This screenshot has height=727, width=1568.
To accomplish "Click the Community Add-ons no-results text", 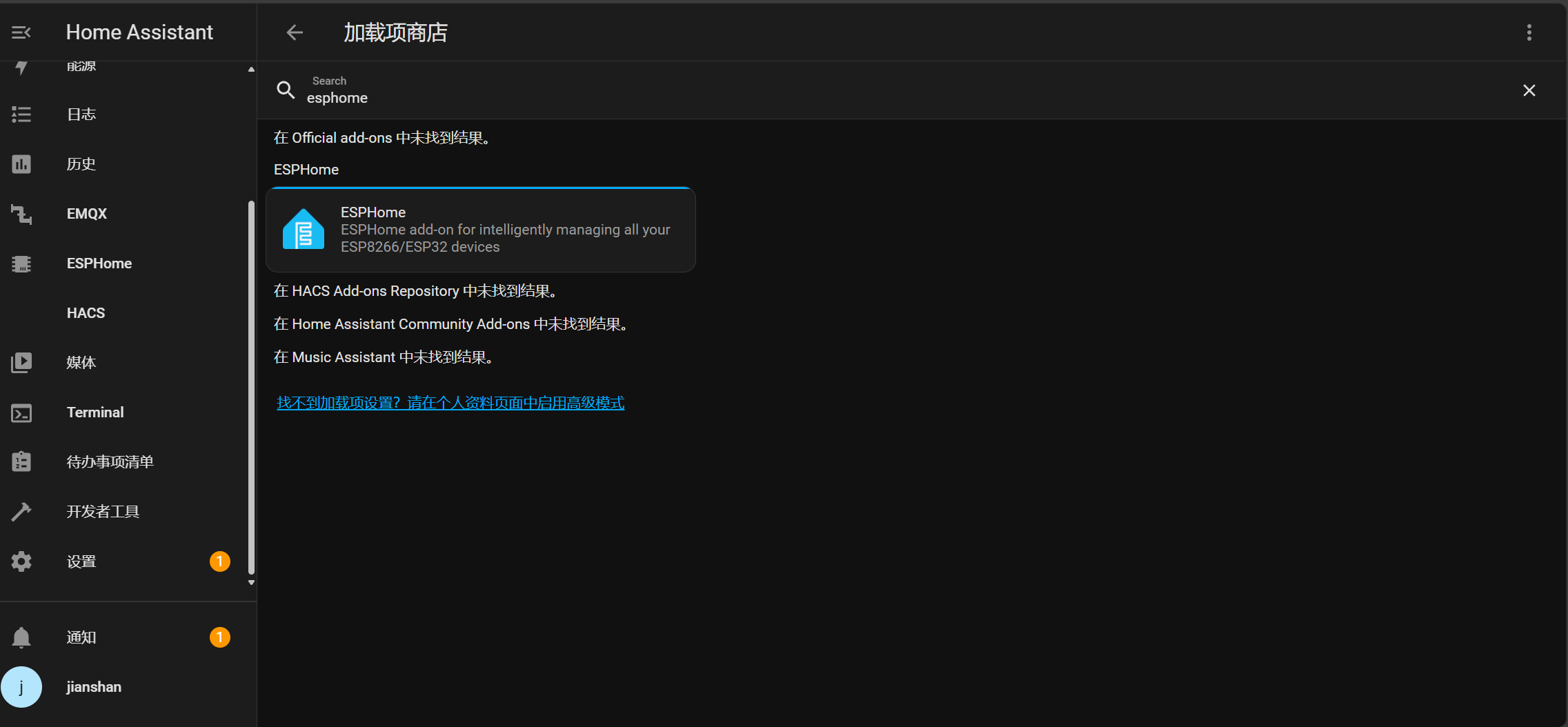I will coord(451,324).
